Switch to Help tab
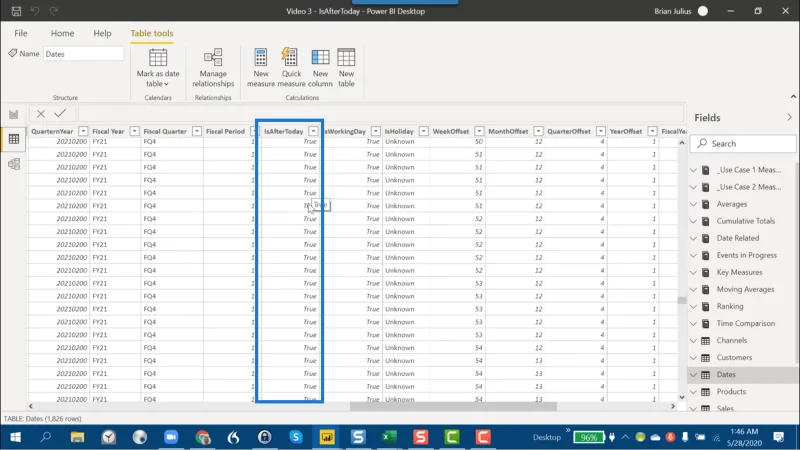This screenshot has height=450, width=800. tap(102, 33)
